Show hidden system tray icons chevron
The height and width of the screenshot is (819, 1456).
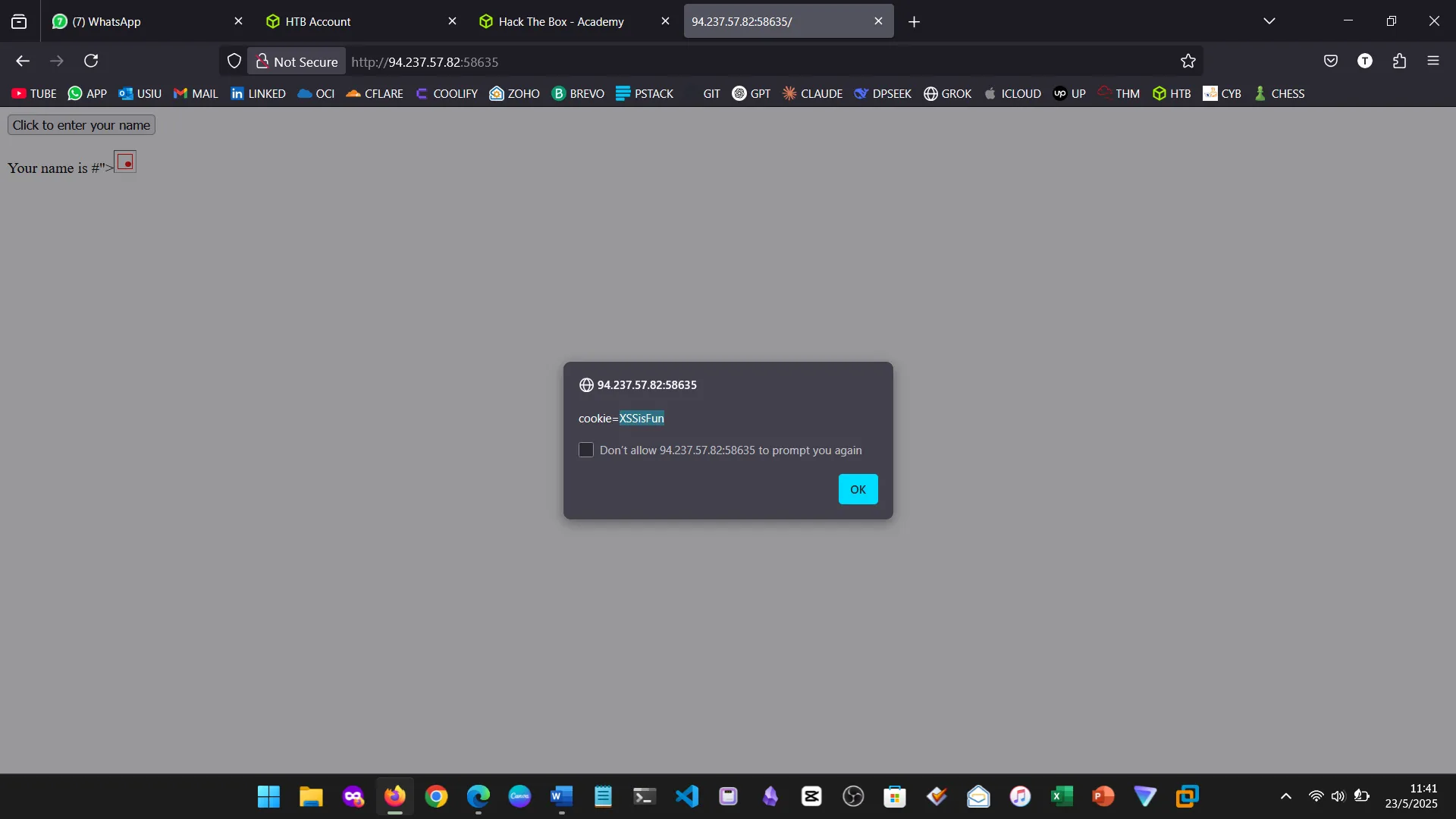[1285, 796]
